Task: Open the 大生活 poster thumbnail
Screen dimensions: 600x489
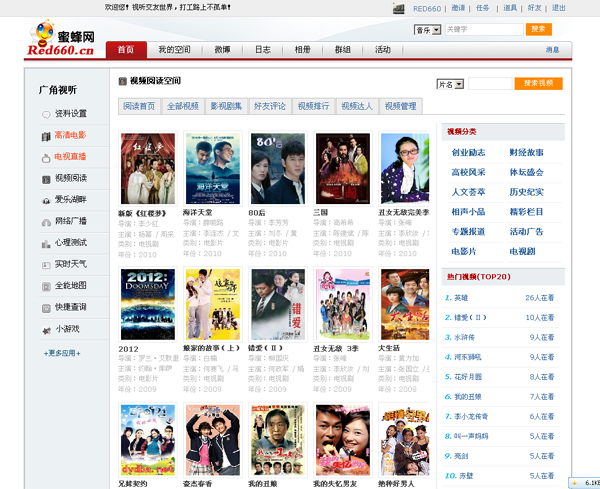Action: coord(404,304)
